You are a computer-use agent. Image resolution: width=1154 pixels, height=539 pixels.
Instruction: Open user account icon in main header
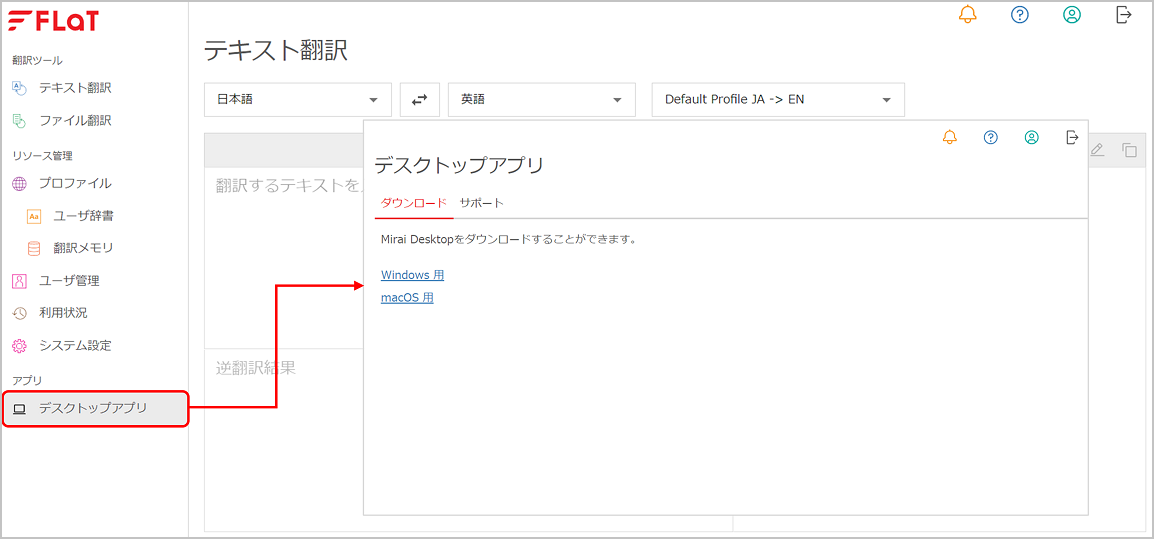click(1072, 15)
